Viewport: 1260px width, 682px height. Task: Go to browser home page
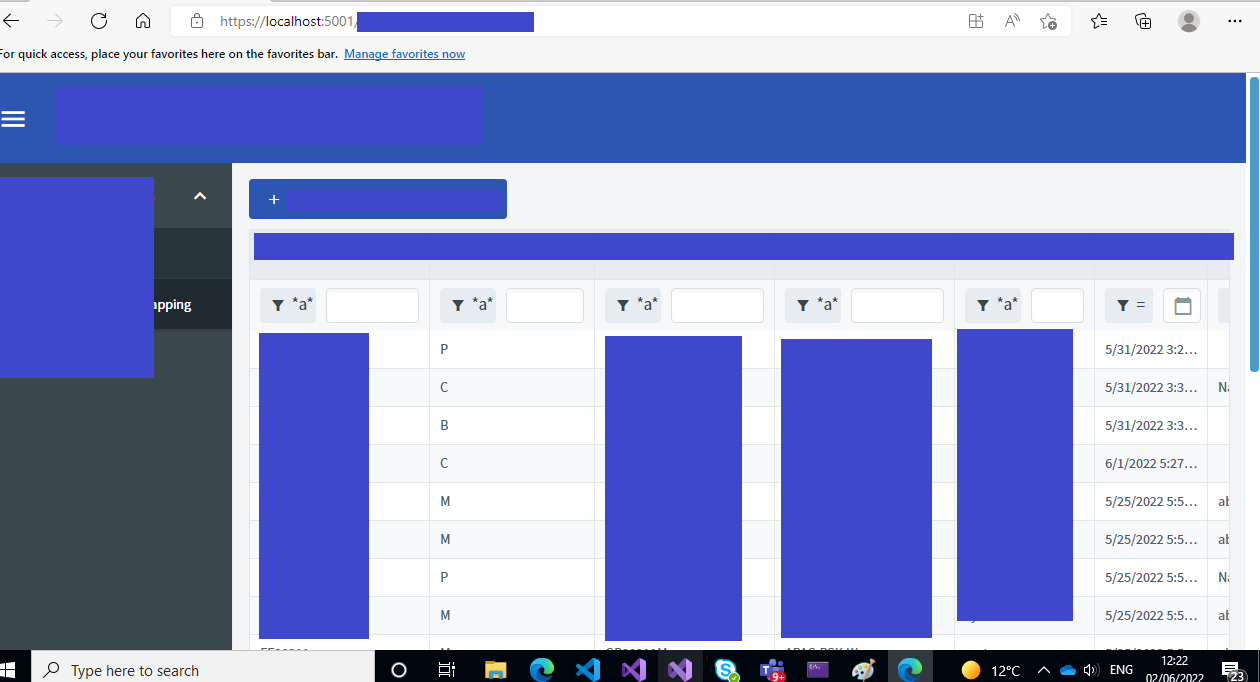pyautogui.click(x=143, y=21)
